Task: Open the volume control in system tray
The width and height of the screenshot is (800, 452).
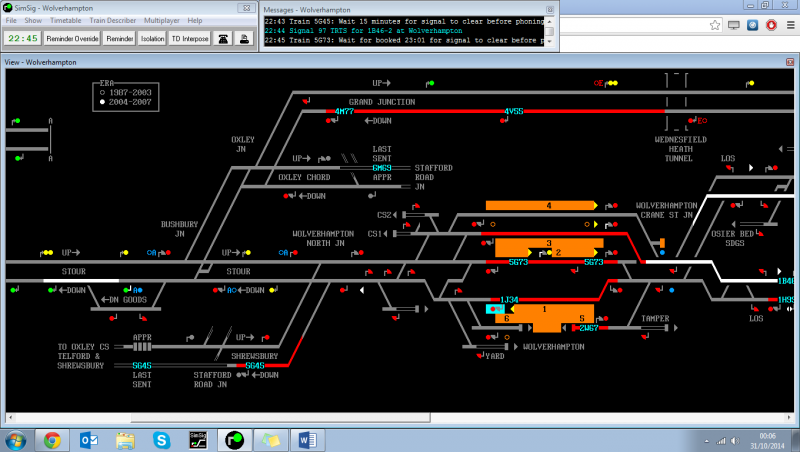Action: pos(735,441)
